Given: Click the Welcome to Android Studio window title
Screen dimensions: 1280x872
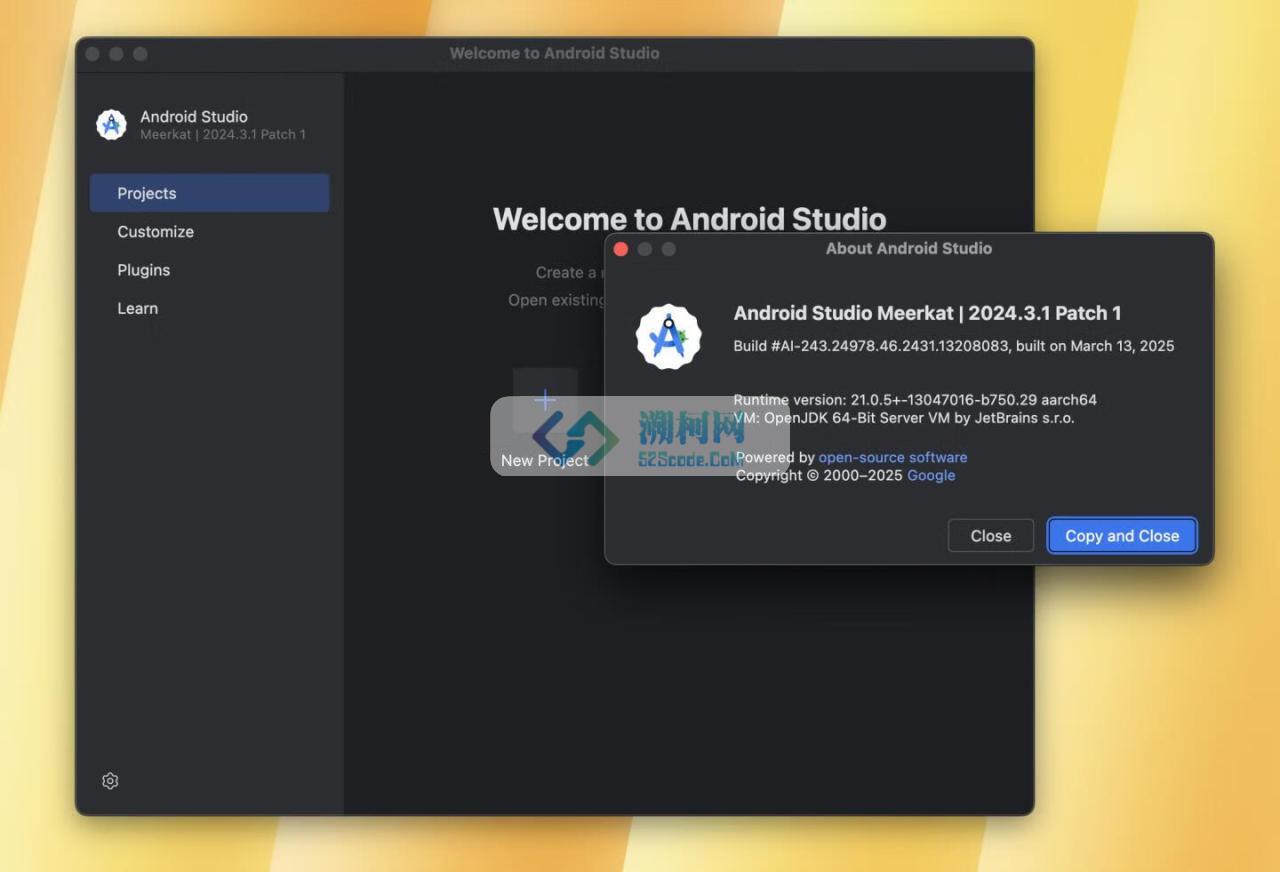Looking at the screenshot, I should [554, 53].
